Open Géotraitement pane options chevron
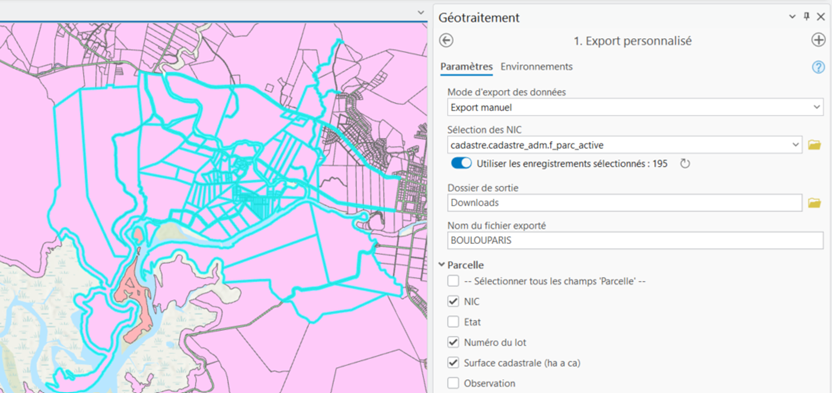 tap(792, 17)
